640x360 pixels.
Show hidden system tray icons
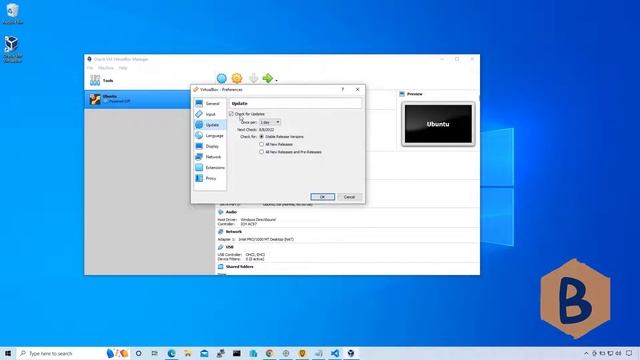[587, 353]
